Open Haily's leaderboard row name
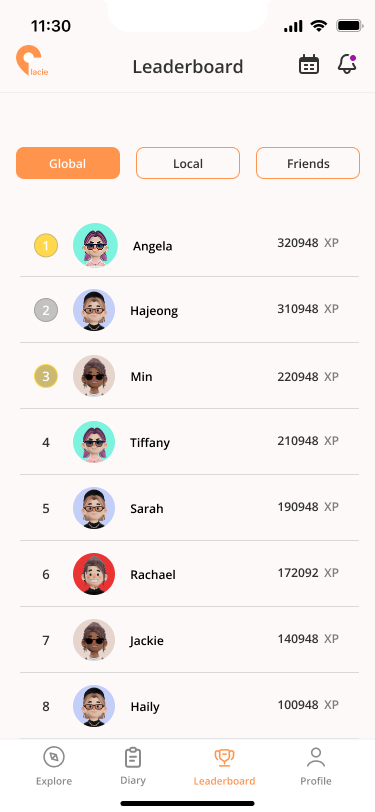This screenshot has width=375, height=812. (x=145, y=706)
